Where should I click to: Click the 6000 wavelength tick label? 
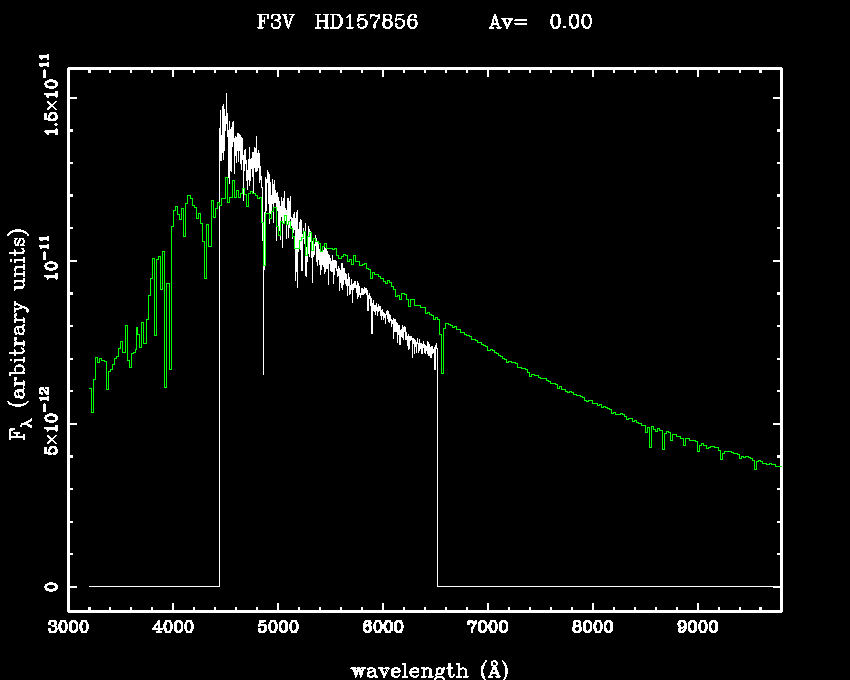tap(383, 629)
